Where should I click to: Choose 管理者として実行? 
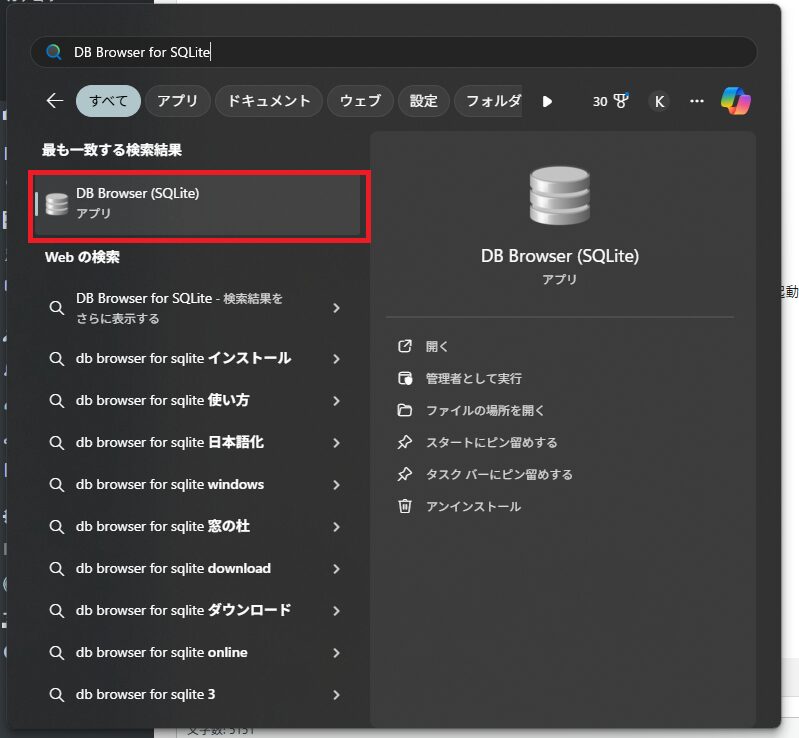click(473, 379)
